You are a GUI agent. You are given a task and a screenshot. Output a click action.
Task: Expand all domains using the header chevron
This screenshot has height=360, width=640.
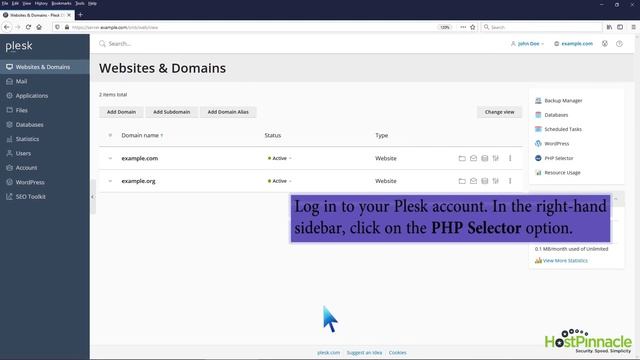click(110, 135)
